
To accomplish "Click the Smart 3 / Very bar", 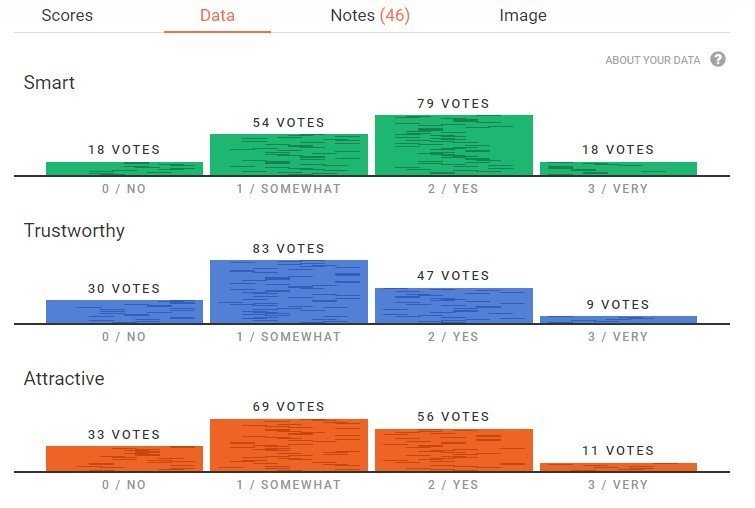I will pyautogui.click(x=618, y=169).
